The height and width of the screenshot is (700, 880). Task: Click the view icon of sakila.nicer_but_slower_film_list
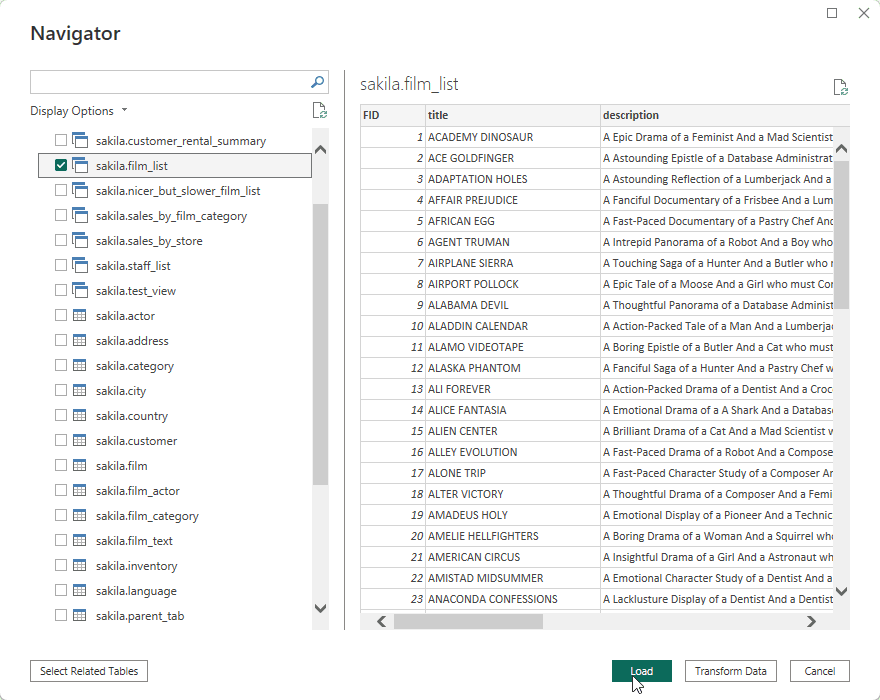[80, 190]
